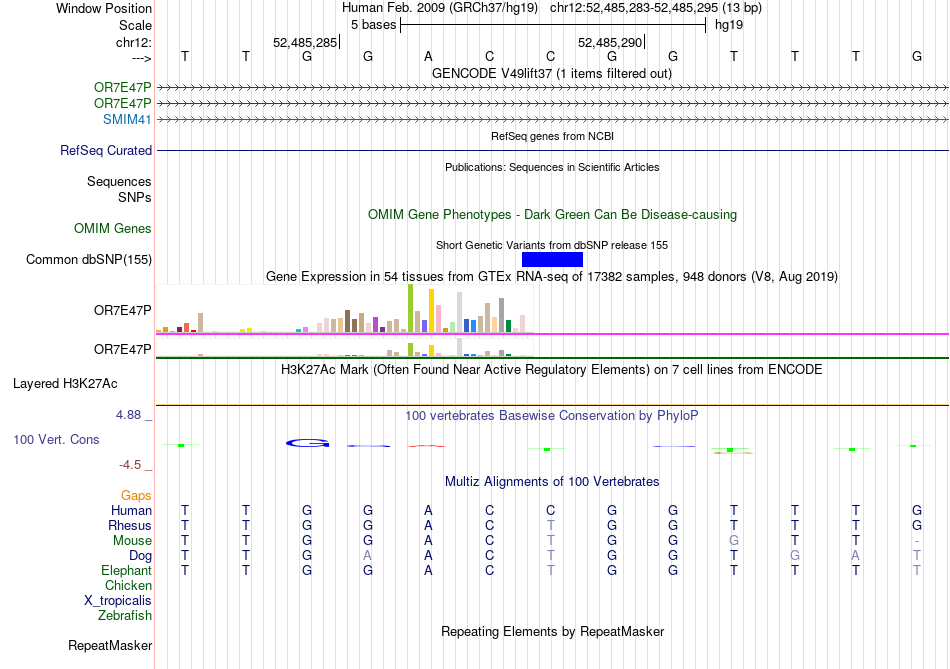Click the gray G in the Mouse alignment row
The height and width of the screenshot is (669, 950).
coord(734,541)
